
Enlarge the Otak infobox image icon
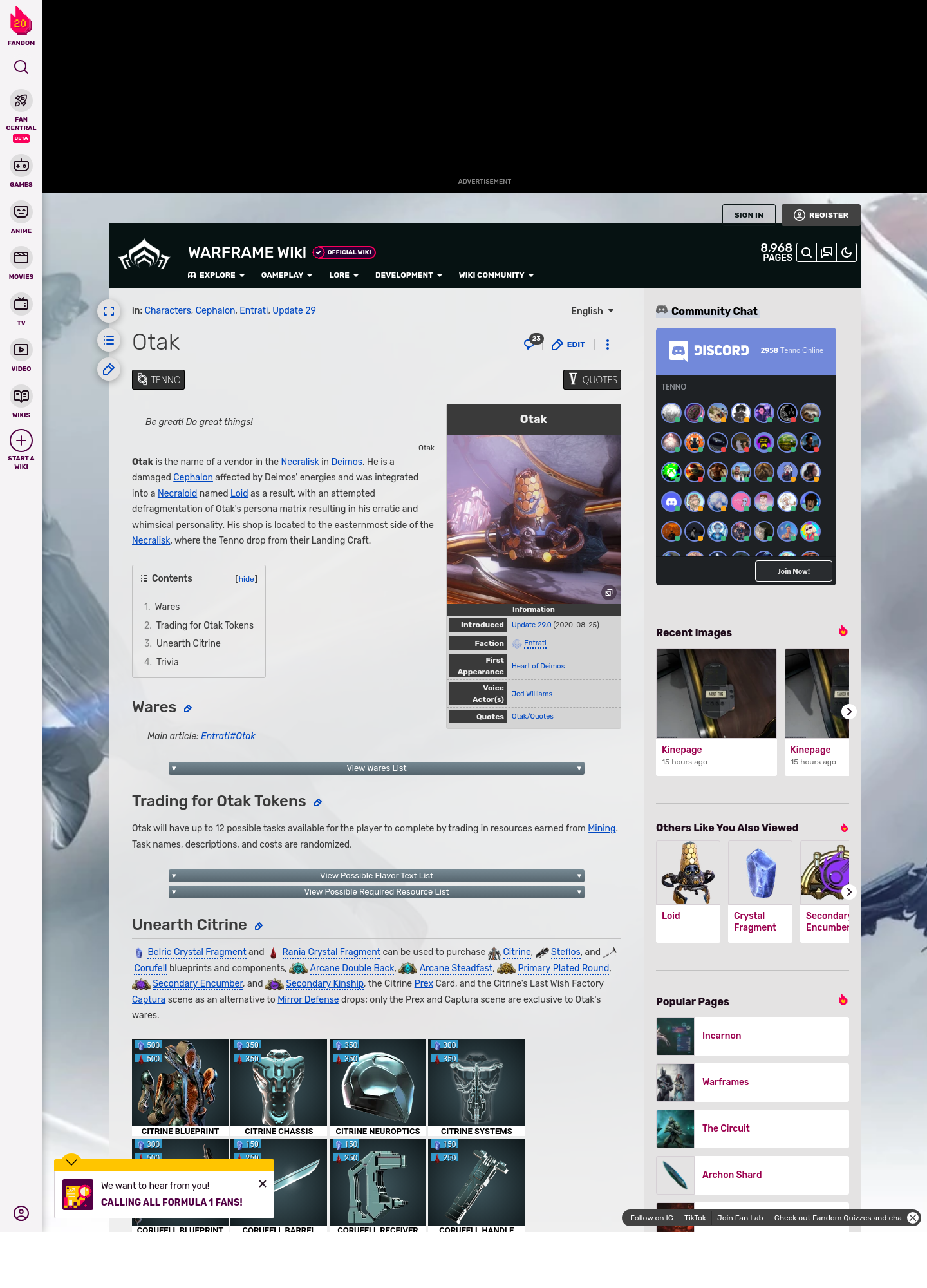609,592
